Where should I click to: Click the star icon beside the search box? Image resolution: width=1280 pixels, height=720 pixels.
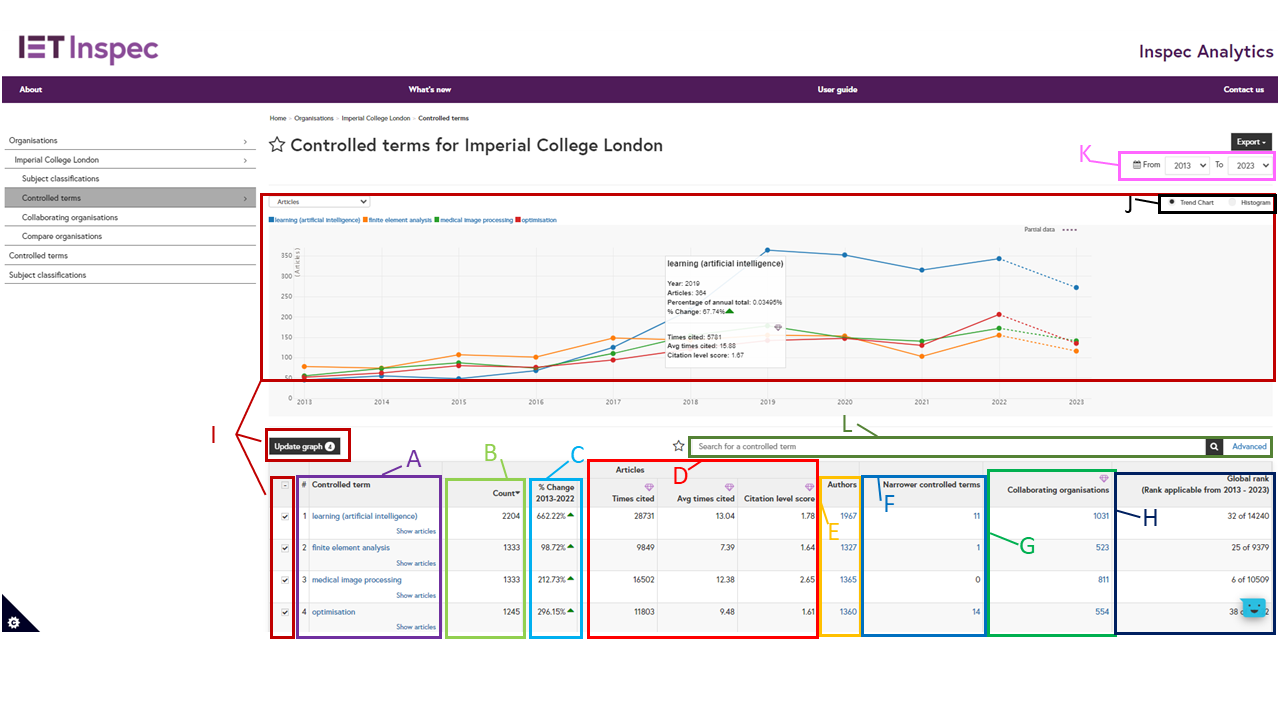pos(679,446)
